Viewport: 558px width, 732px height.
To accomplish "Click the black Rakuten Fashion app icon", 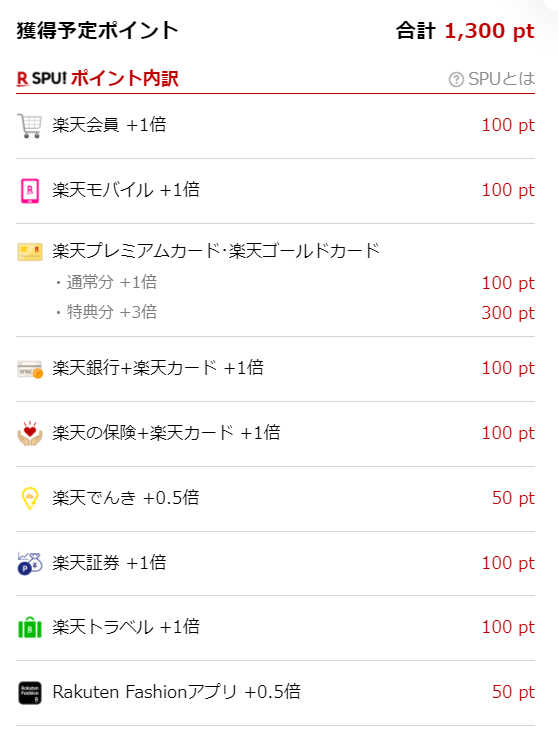I will tap(30, 693).
